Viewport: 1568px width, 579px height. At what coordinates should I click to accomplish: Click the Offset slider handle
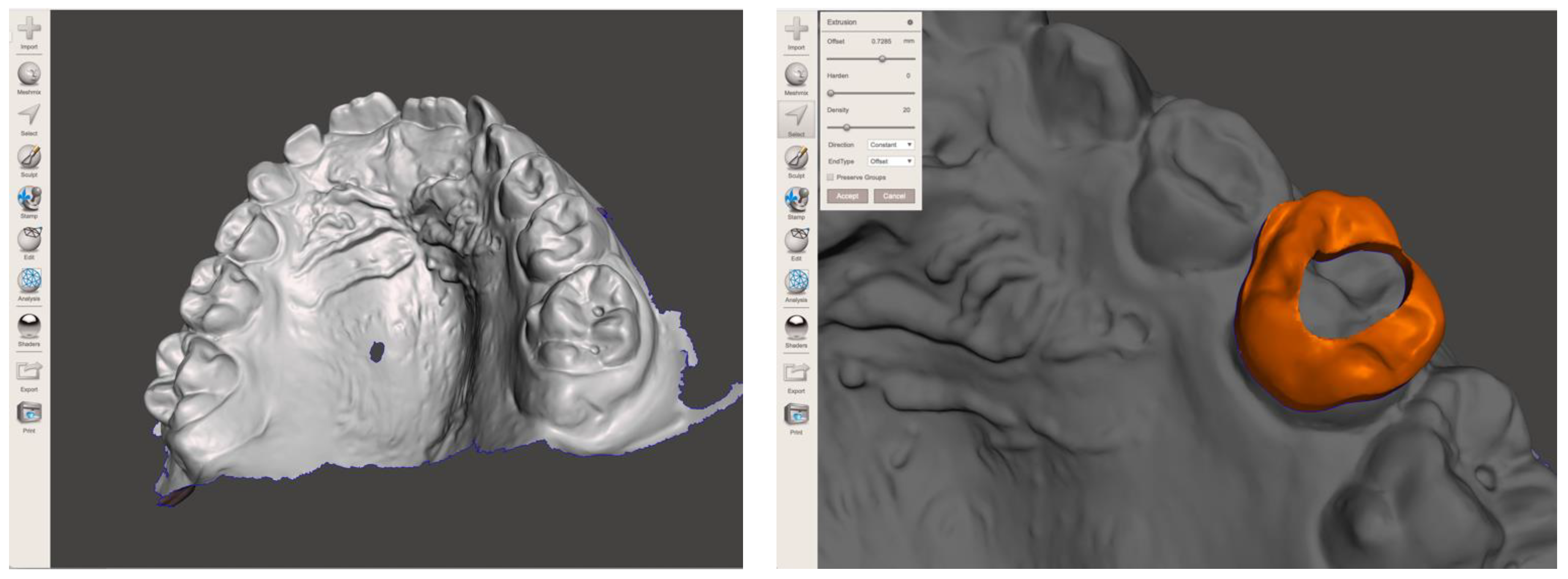(882, 59)
